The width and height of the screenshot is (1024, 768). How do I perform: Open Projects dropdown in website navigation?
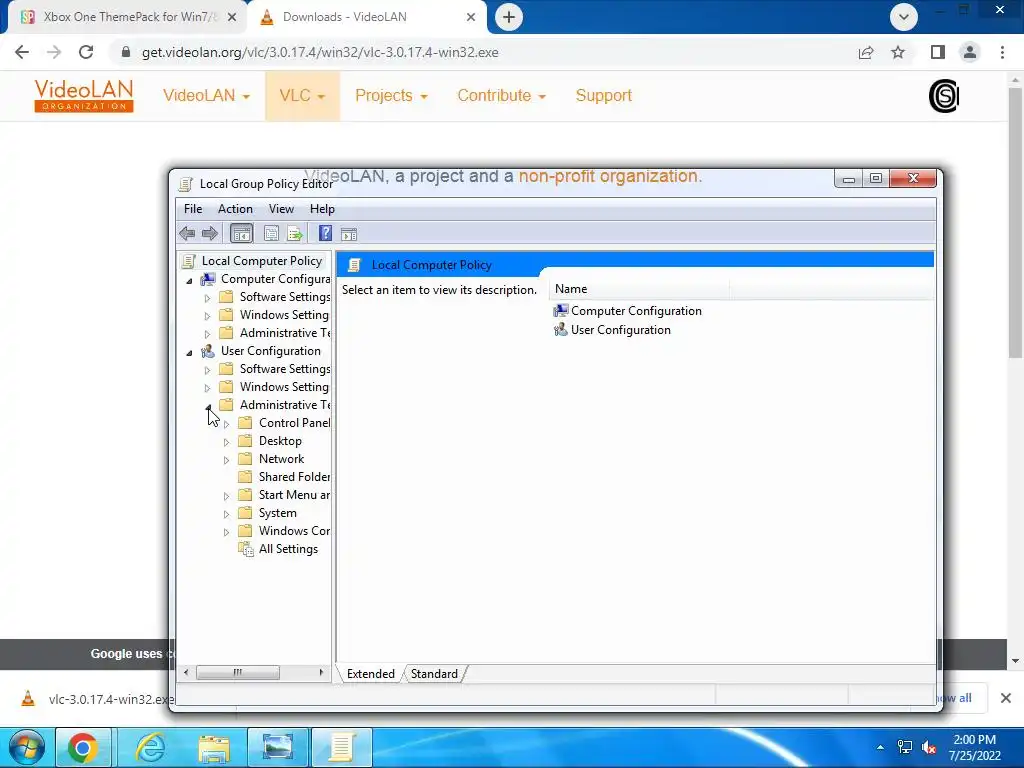pos(391,95)
